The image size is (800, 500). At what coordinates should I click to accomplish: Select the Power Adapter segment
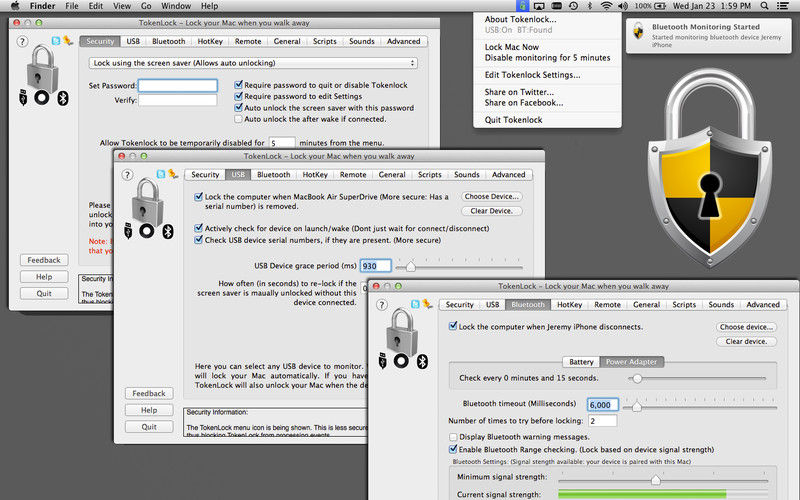631,362
